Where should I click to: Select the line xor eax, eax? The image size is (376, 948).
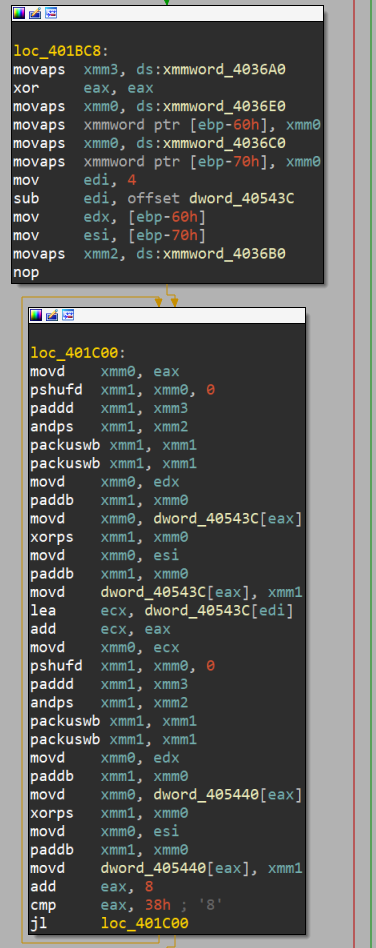click(x=83, y=88)
